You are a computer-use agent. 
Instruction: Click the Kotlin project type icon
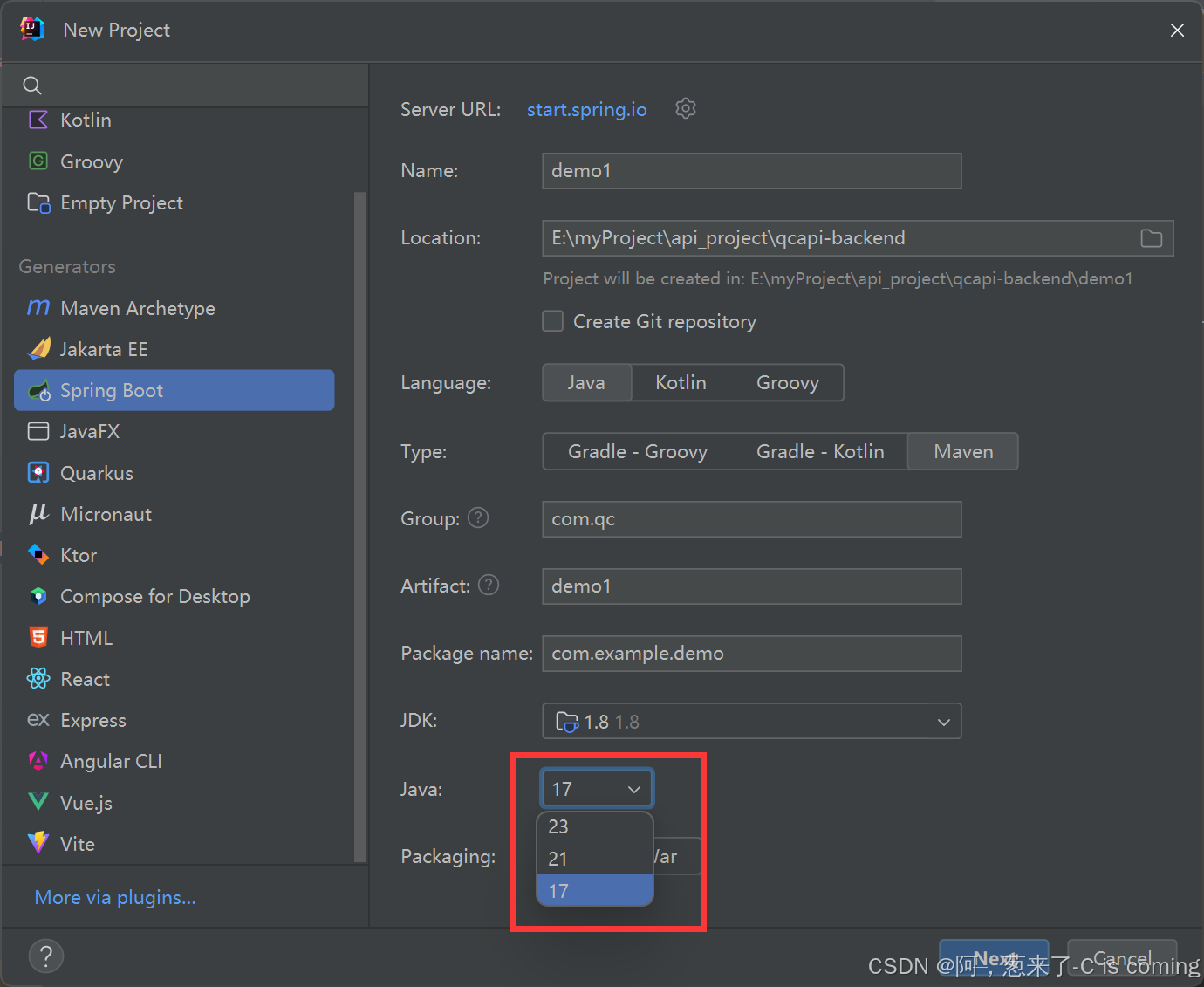pos(38,120)
